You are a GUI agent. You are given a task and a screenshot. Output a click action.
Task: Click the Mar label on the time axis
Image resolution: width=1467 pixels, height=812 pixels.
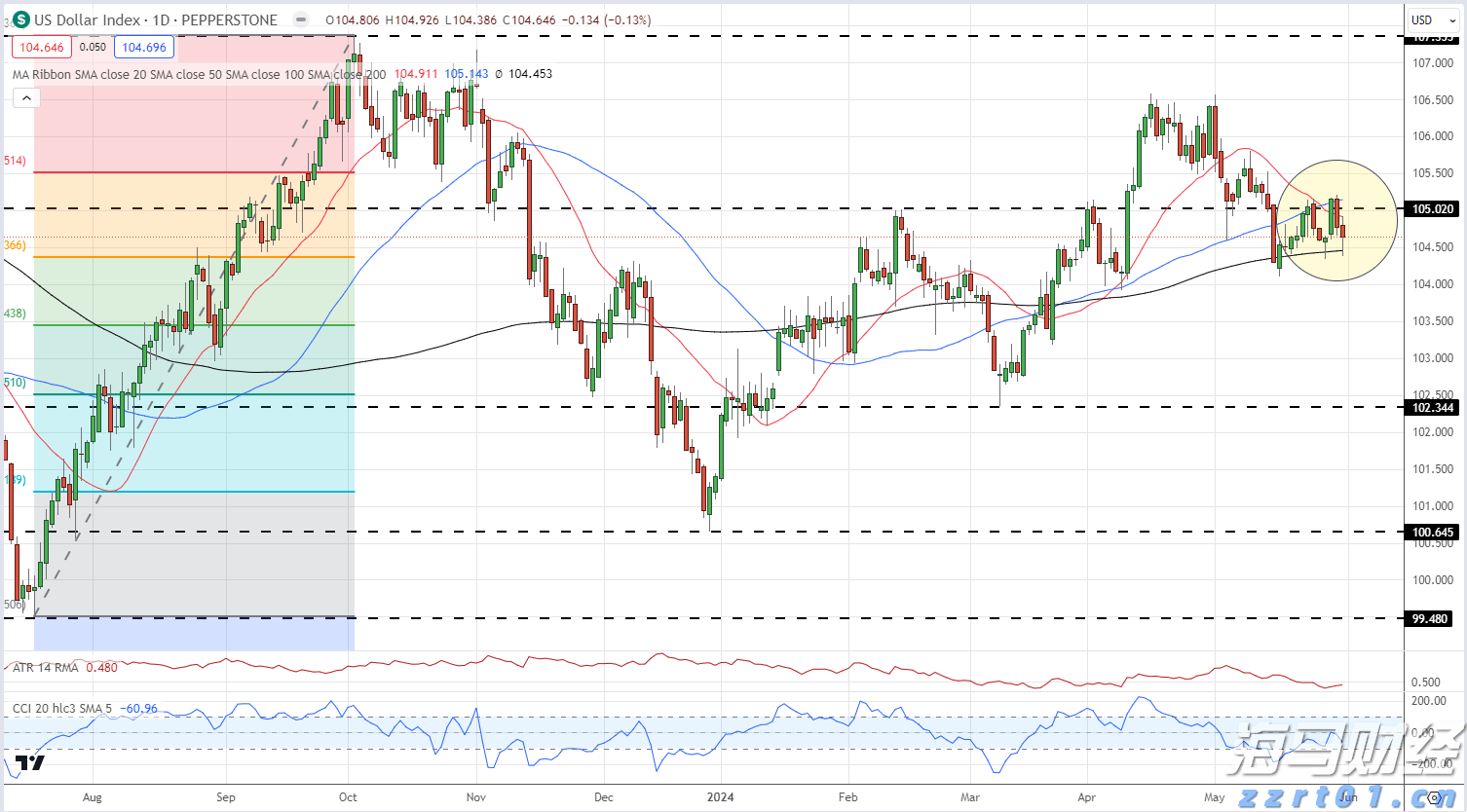970,797
